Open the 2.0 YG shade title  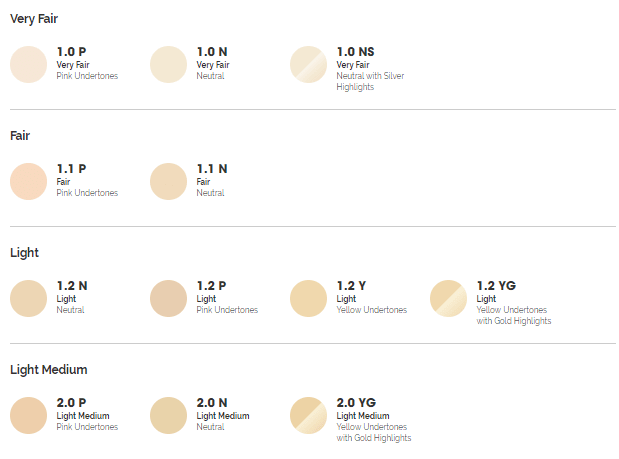pos(356,403)
